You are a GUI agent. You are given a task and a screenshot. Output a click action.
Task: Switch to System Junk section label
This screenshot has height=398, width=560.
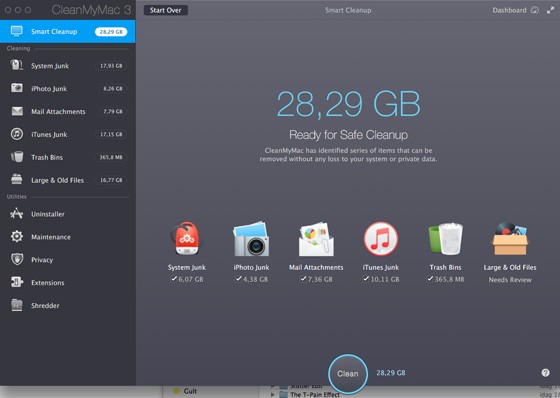click(x=50, y=66)
